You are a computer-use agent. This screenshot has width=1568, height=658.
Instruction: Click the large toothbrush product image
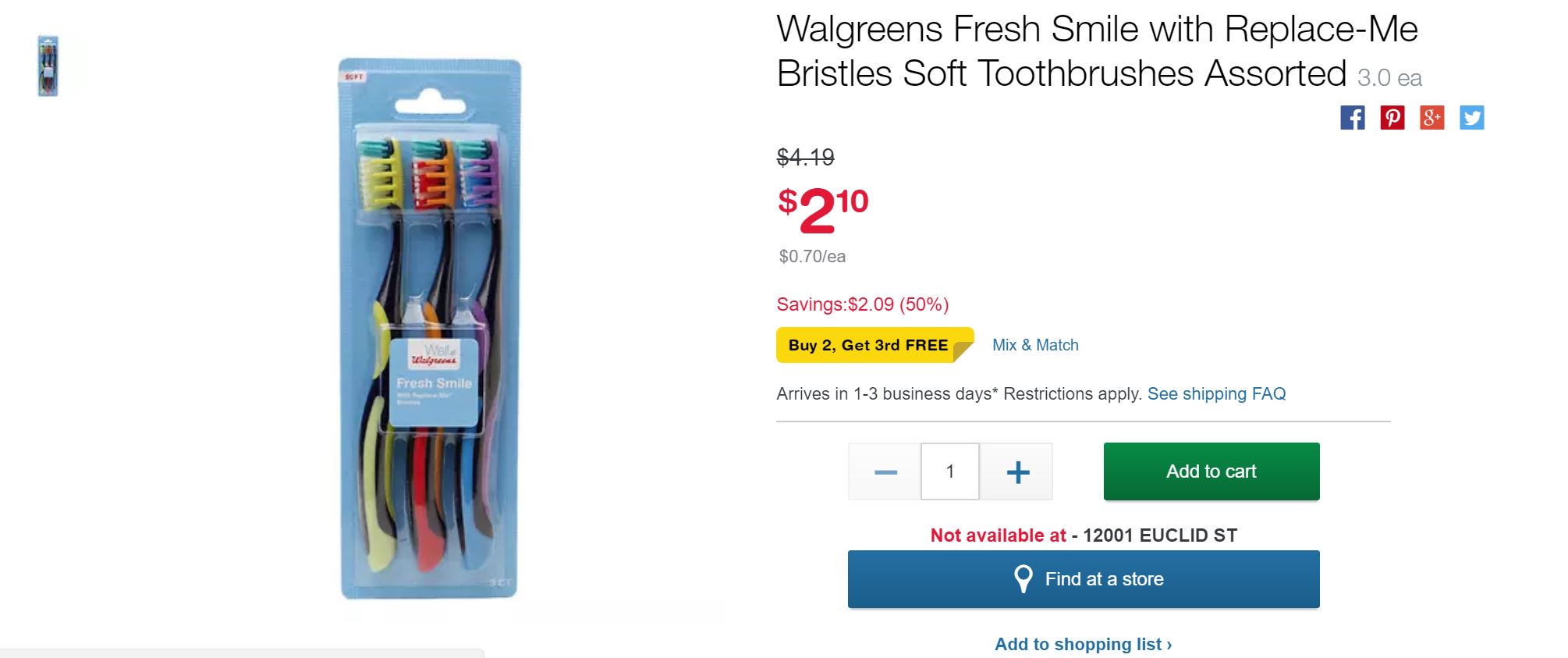430,328
